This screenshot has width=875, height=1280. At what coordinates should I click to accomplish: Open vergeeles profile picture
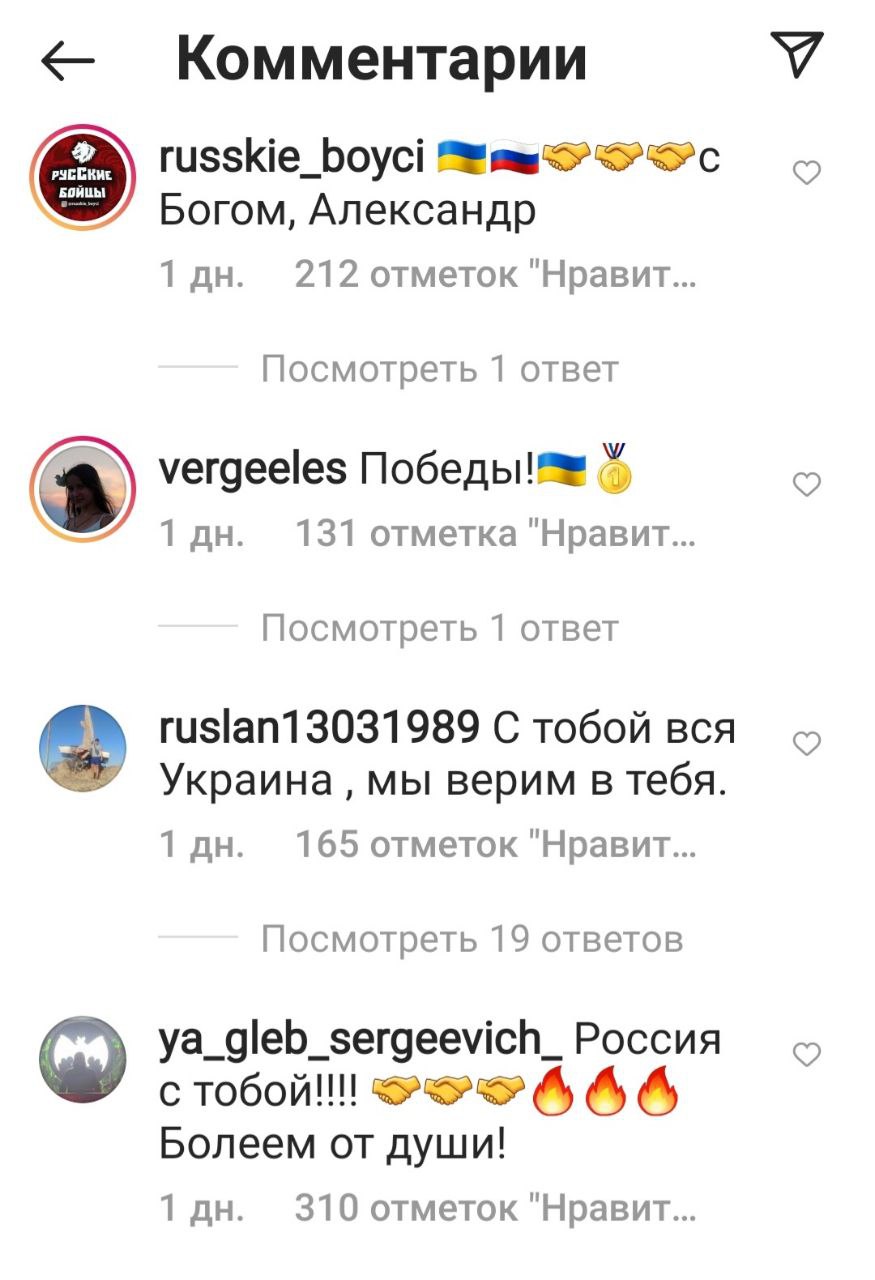84,488
